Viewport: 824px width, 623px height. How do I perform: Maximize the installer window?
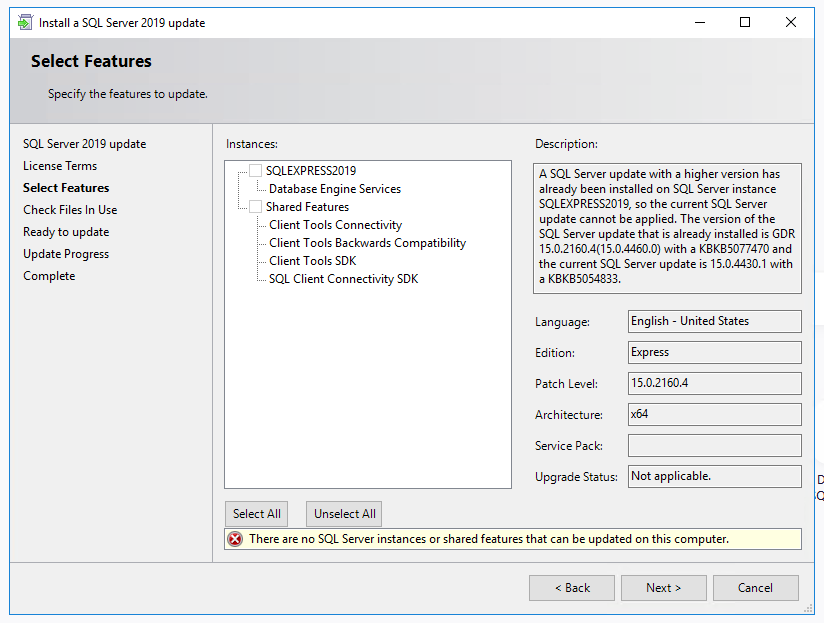point(745,23)
